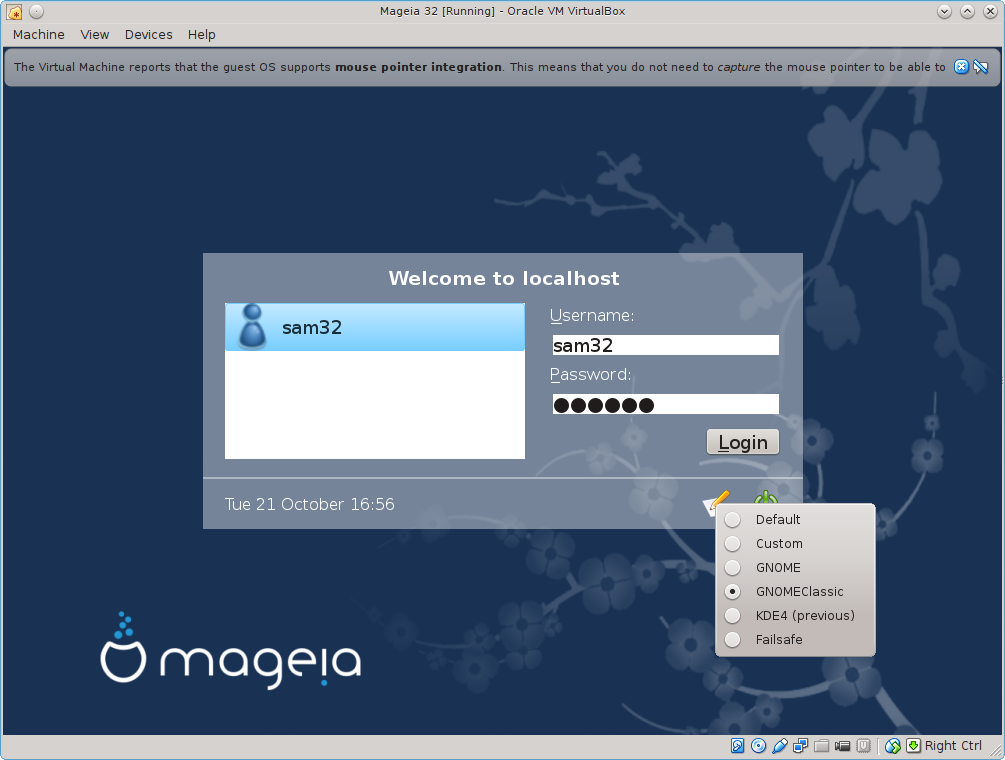The width and height of the screenshot is (1005, 760).
Task: Dismiss the mouse integration notification
Action: (961, 67)
